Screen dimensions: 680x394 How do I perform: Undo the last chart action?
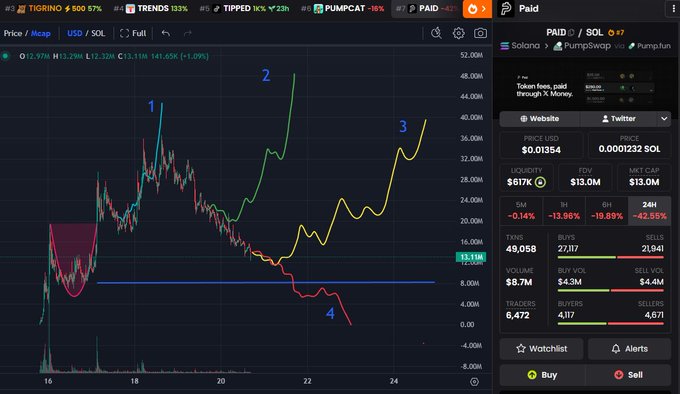[x=166, y=33]
